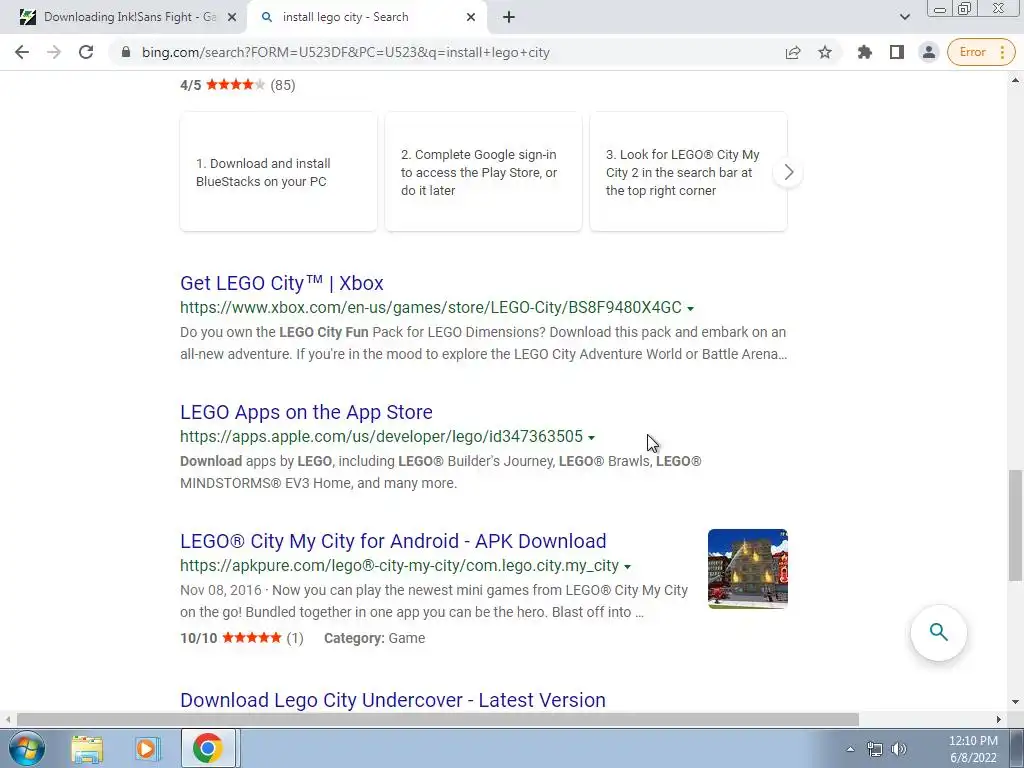The height and width of the screenshot is (768, 1024).
Task: Open Windows Explorer from taskbar
Action: (87, 748)
